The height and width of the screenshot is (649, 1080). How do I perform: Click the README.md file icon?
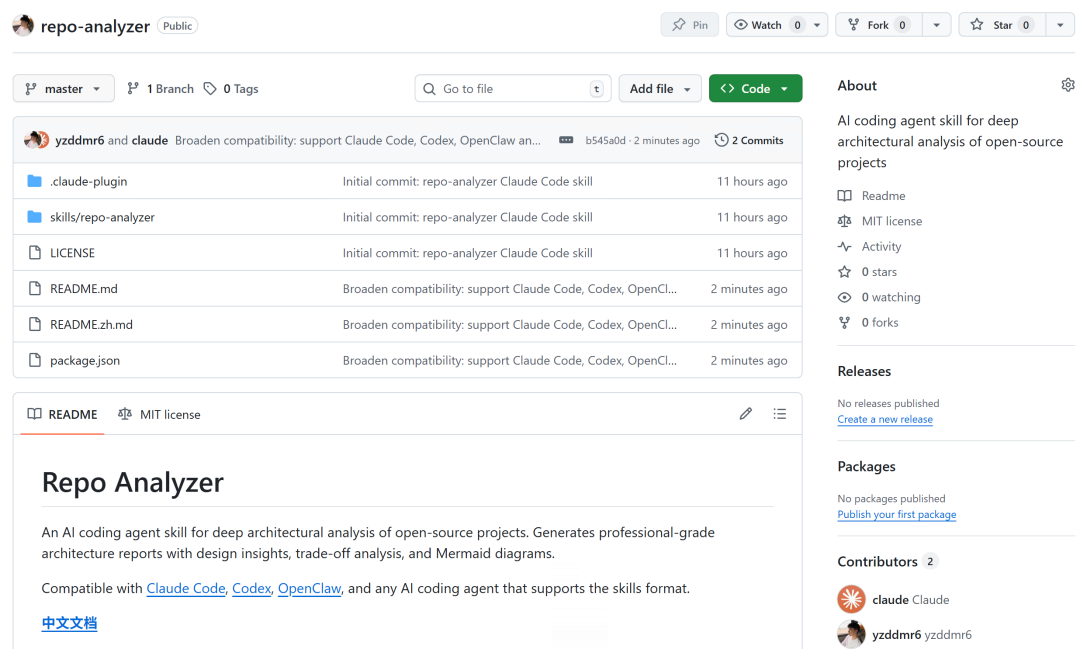[34, 289]
